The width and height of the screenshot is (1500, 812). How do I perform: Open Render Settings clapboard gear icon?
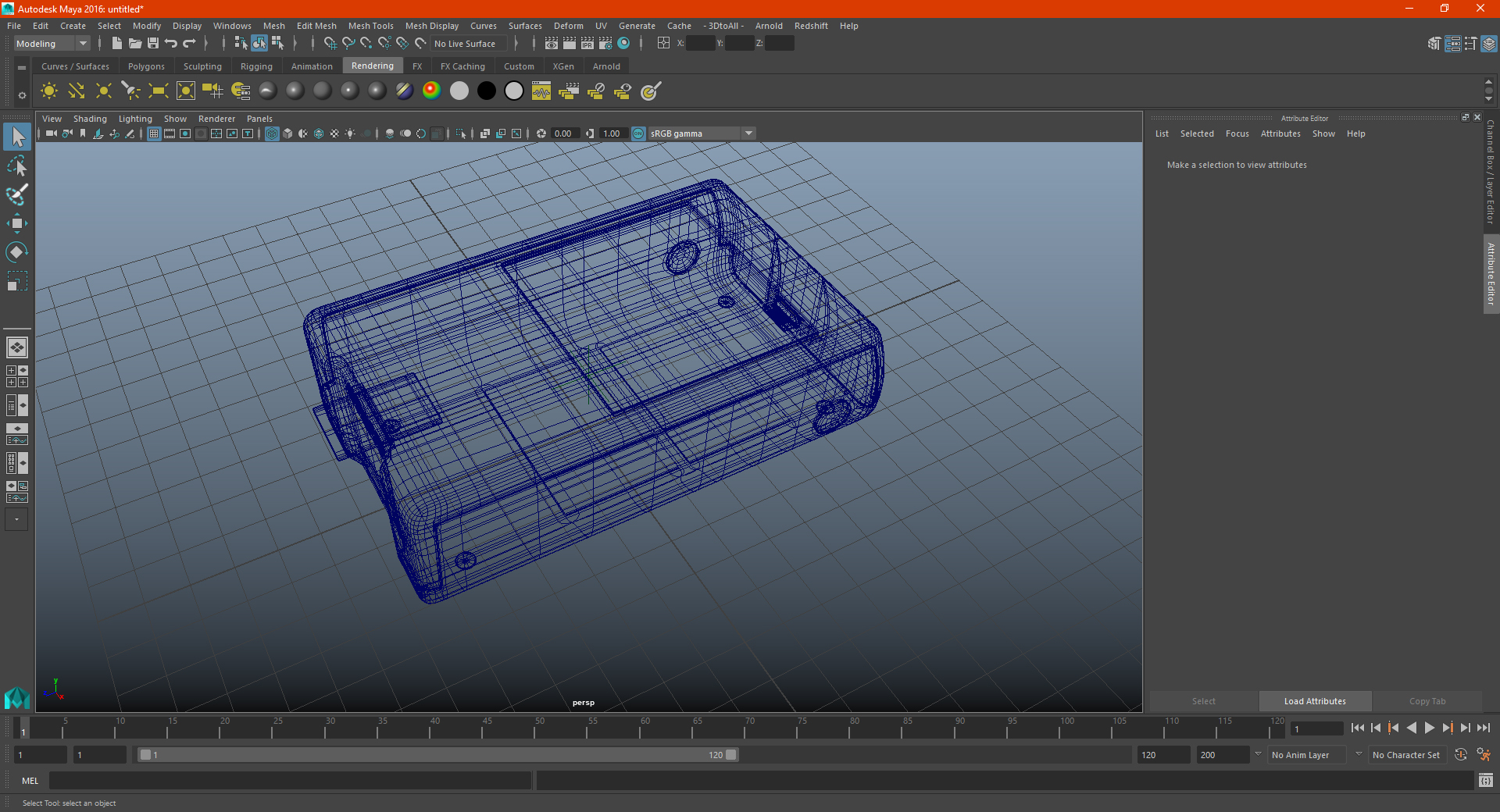(x=605, y=44)
